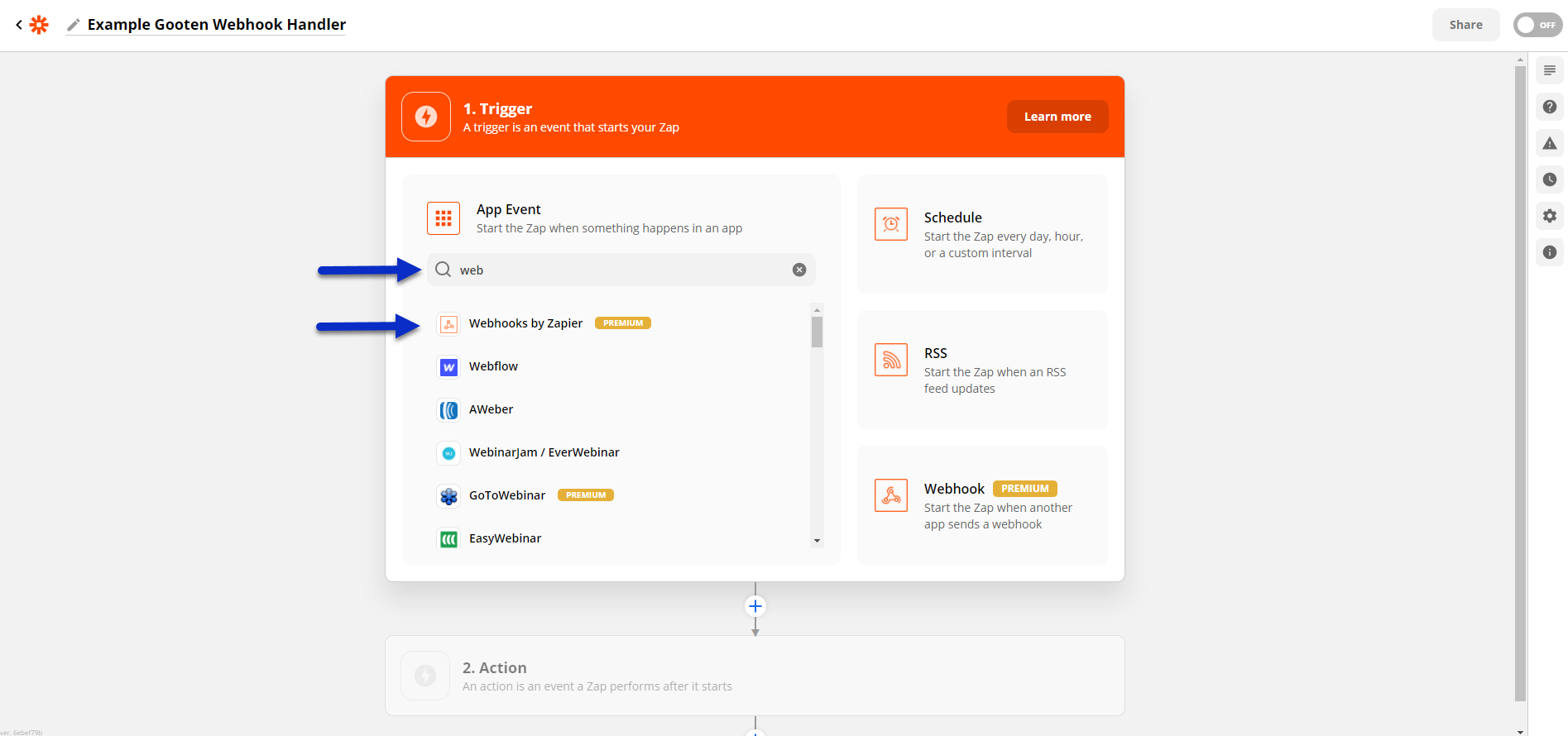Screen dimensions: 1568x736
Task: Click the 'Start the Zap when something happens in an app' text
Action: (609, 228)
